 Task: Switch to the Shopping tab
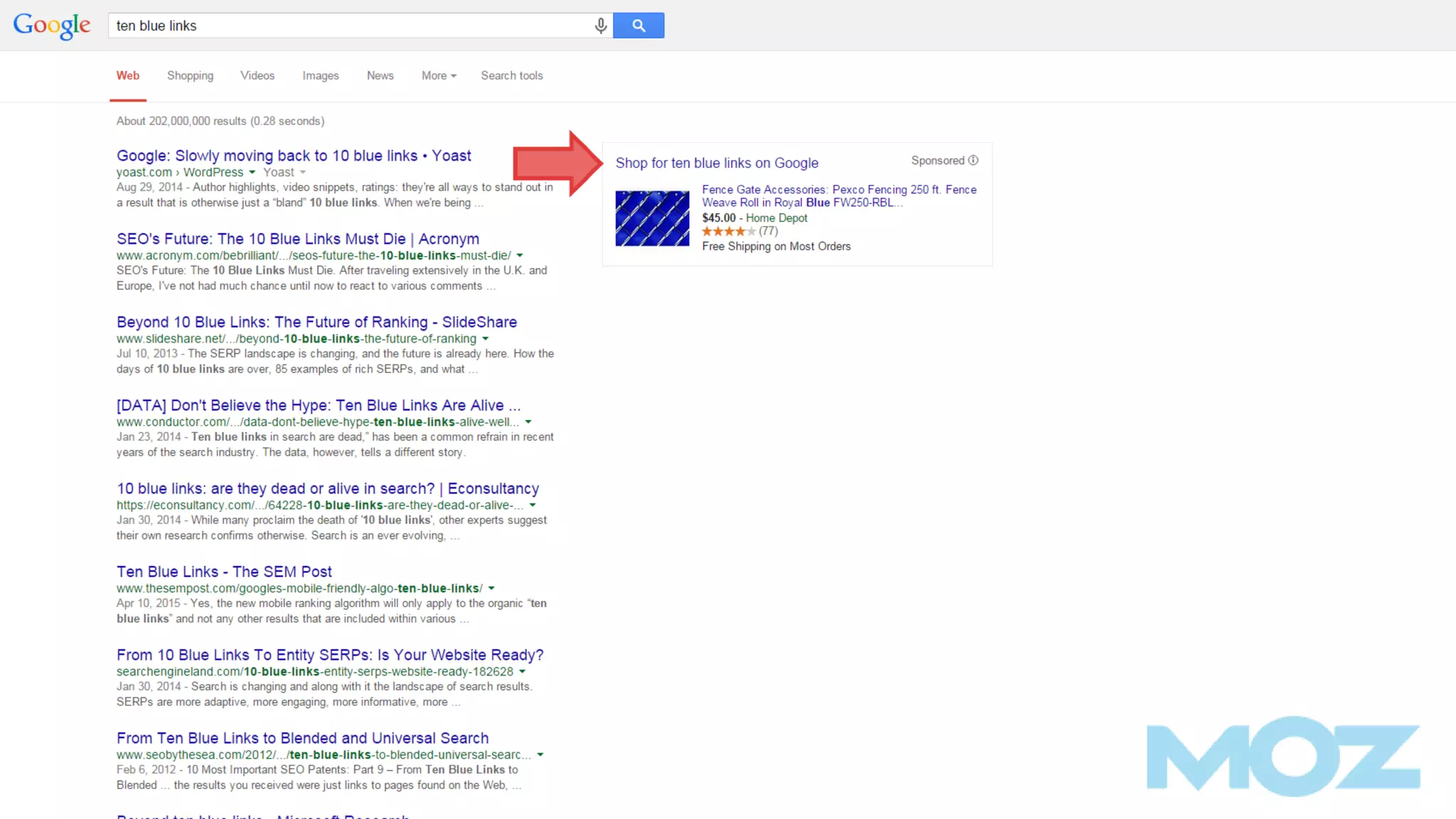tap(190, 75)
